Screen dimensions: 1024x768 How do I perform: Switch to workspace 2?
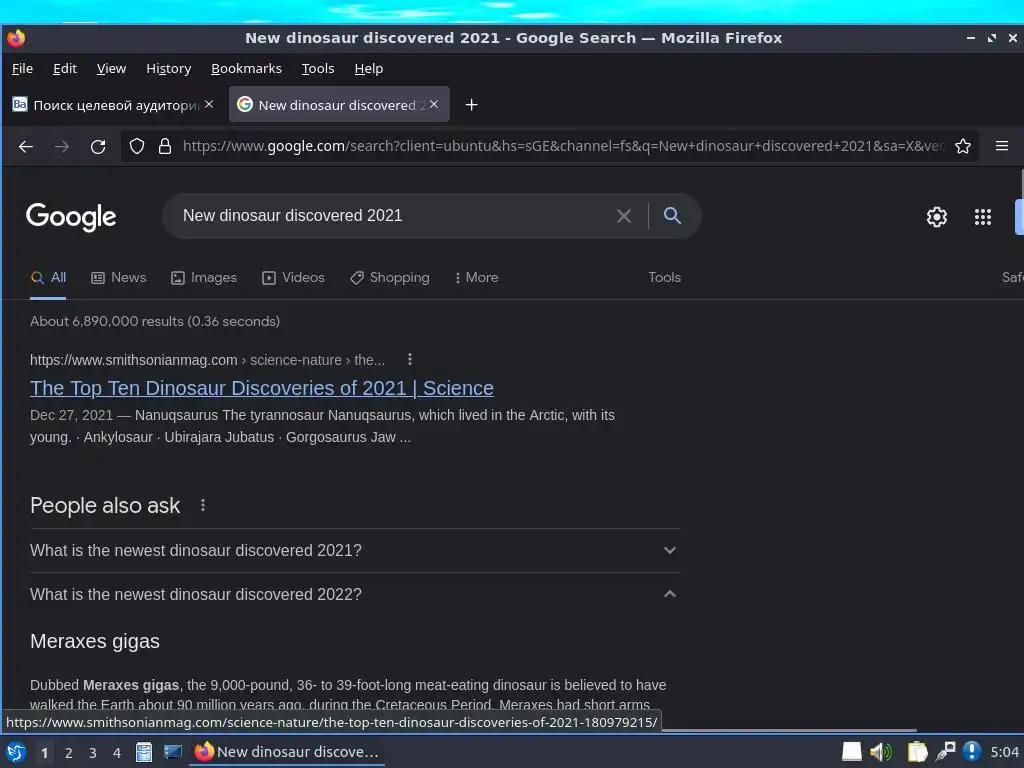pos(69,753)
